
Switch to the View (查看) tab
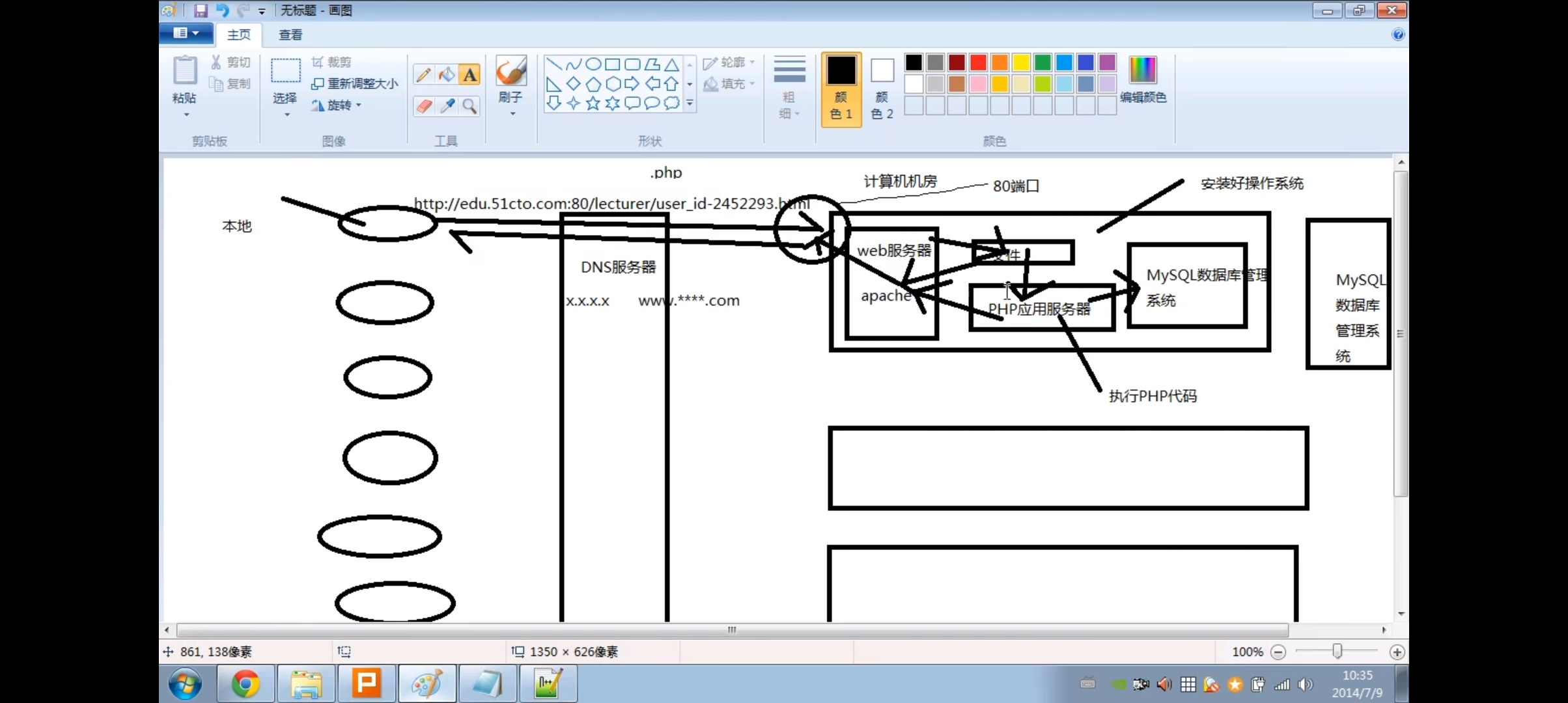(x=290, y=35)
